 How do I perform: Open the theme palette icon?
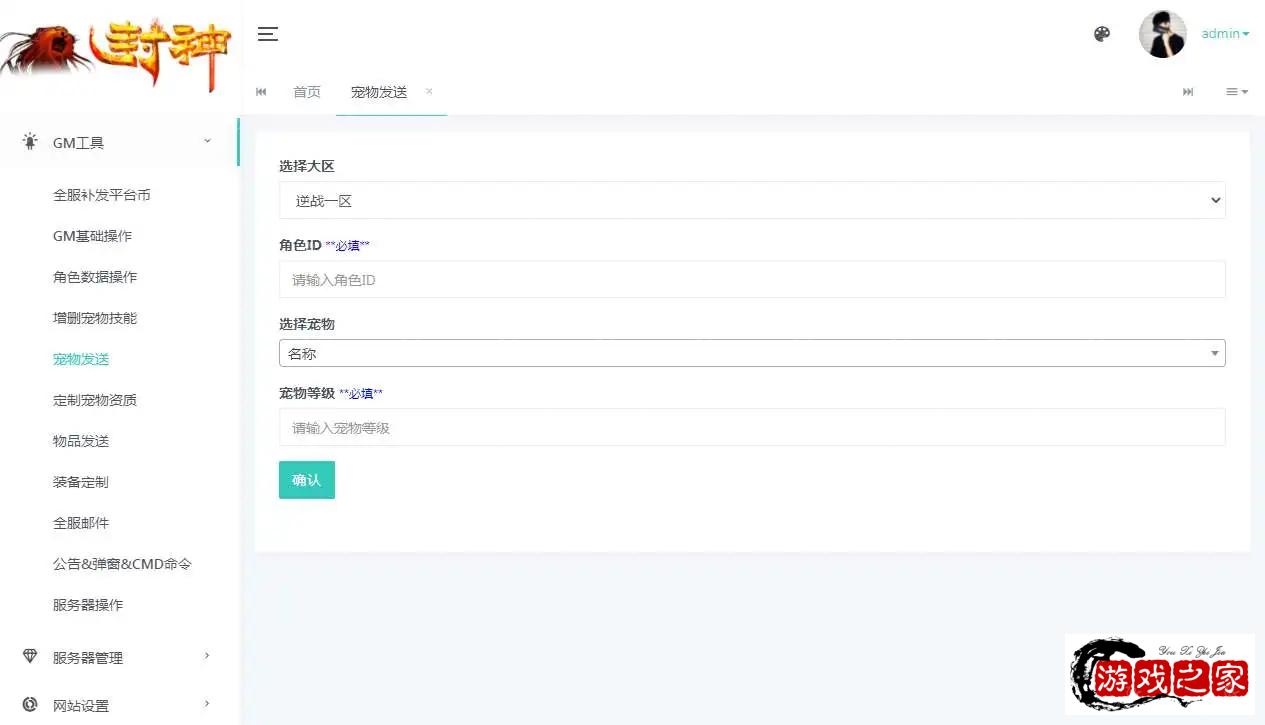[1102, 34]
